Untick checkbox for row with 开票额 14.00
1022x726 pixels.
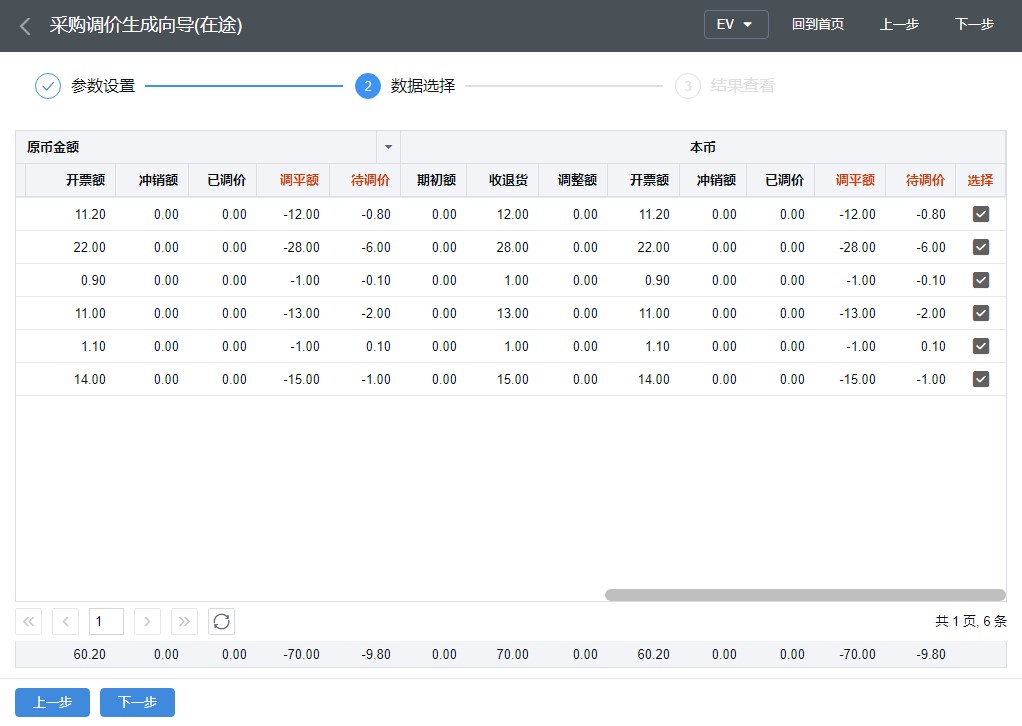(x=980, y=379)
